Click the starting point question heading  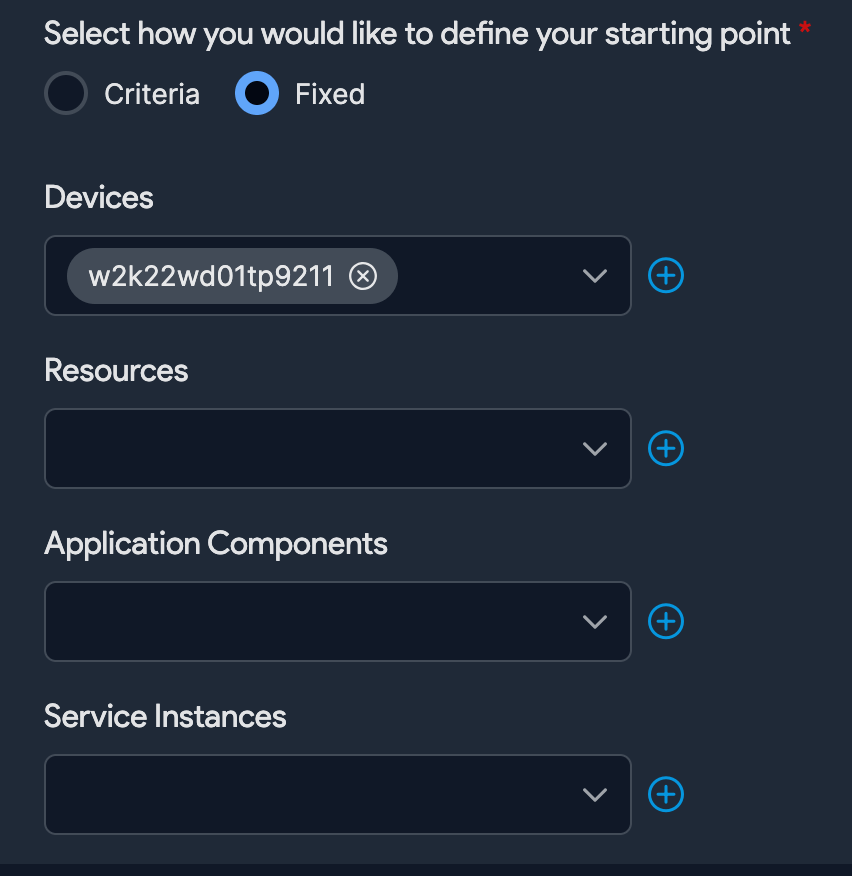pos(418,33)
